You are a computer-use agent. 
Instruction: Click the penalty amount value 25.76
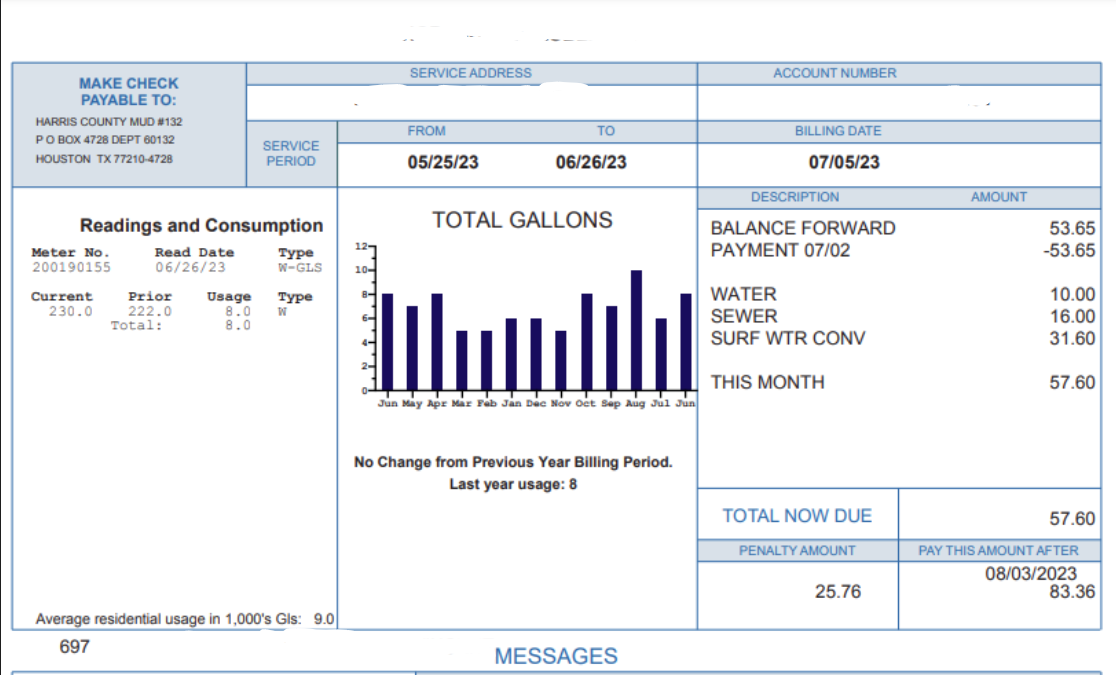837,592
